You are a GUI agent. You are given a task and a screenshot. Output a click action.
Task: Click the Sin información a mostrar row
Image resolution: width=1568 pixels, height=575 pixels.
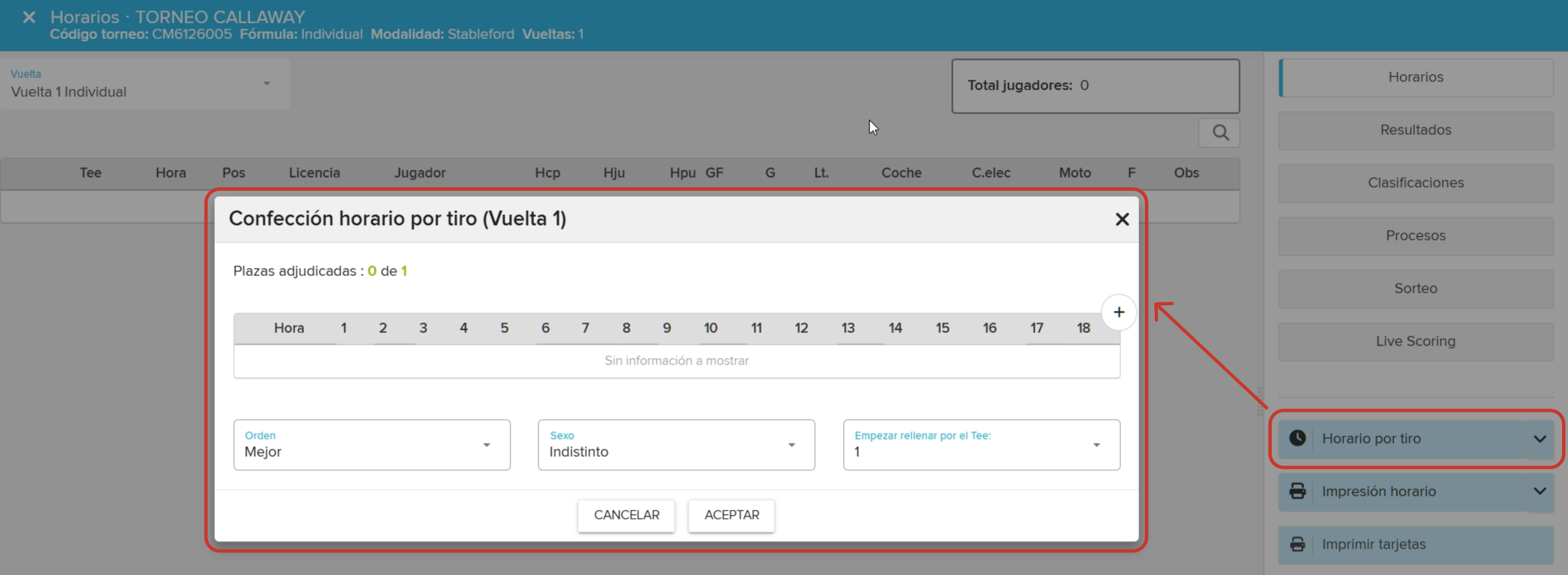click(x=676, y=361)
